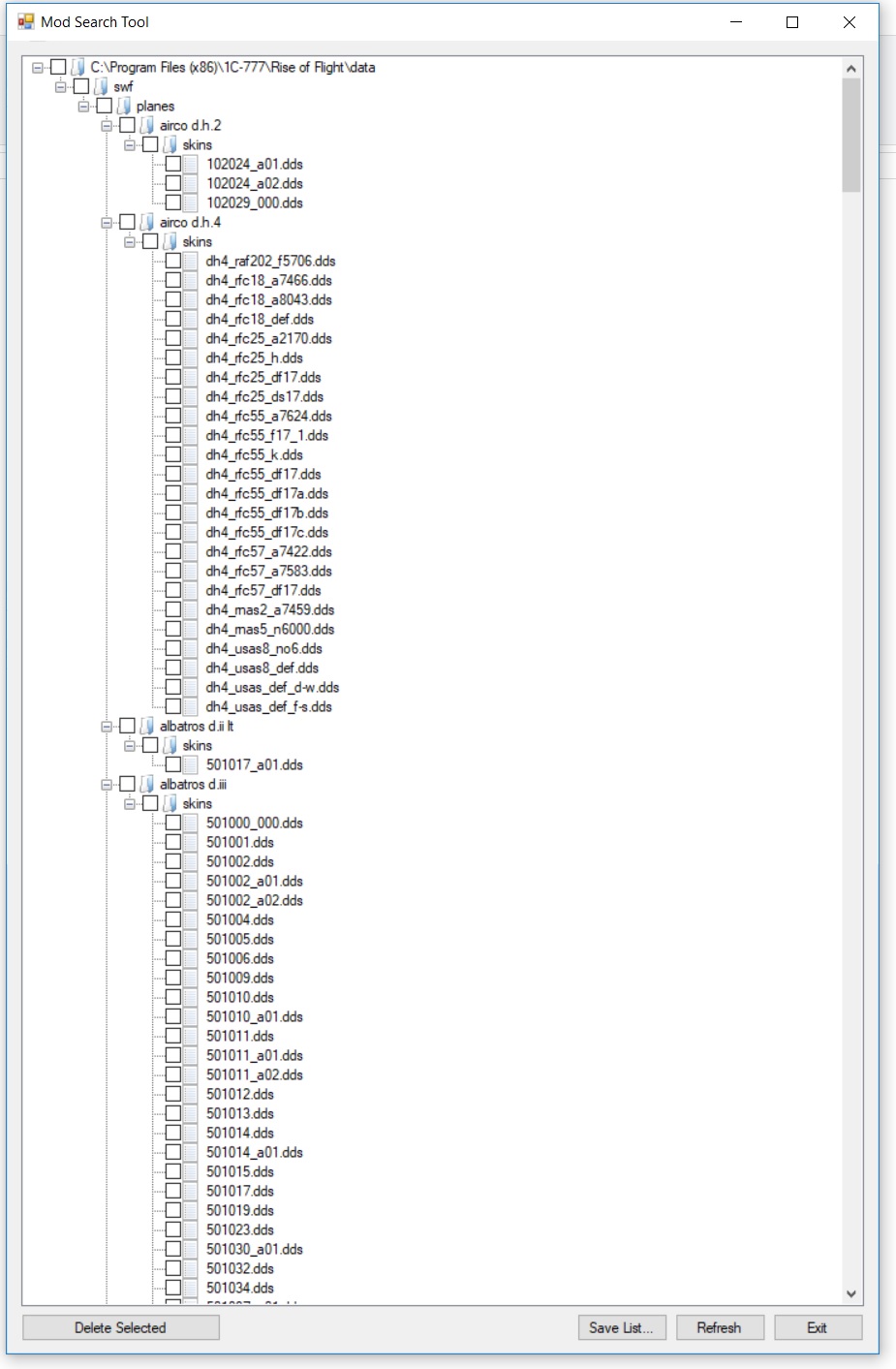Select the 501010_a01.dds file name

click(x=255, y=1016)
